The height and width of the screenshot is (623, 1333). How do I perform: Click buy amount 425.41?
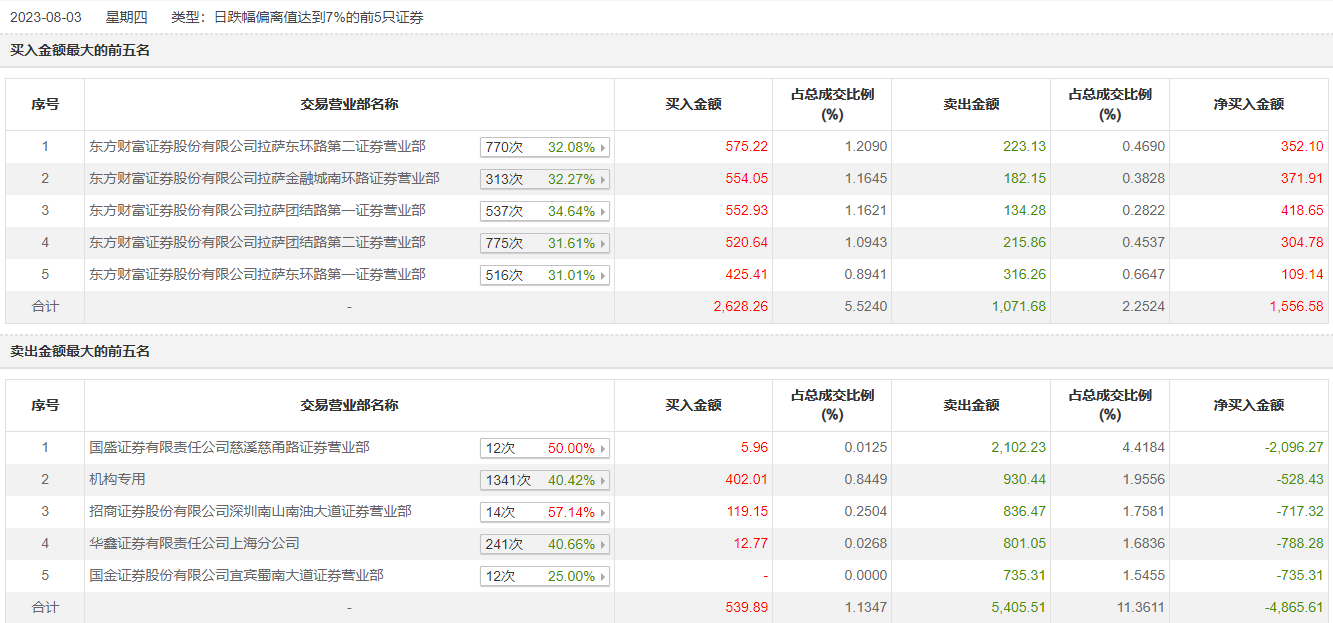746,274
